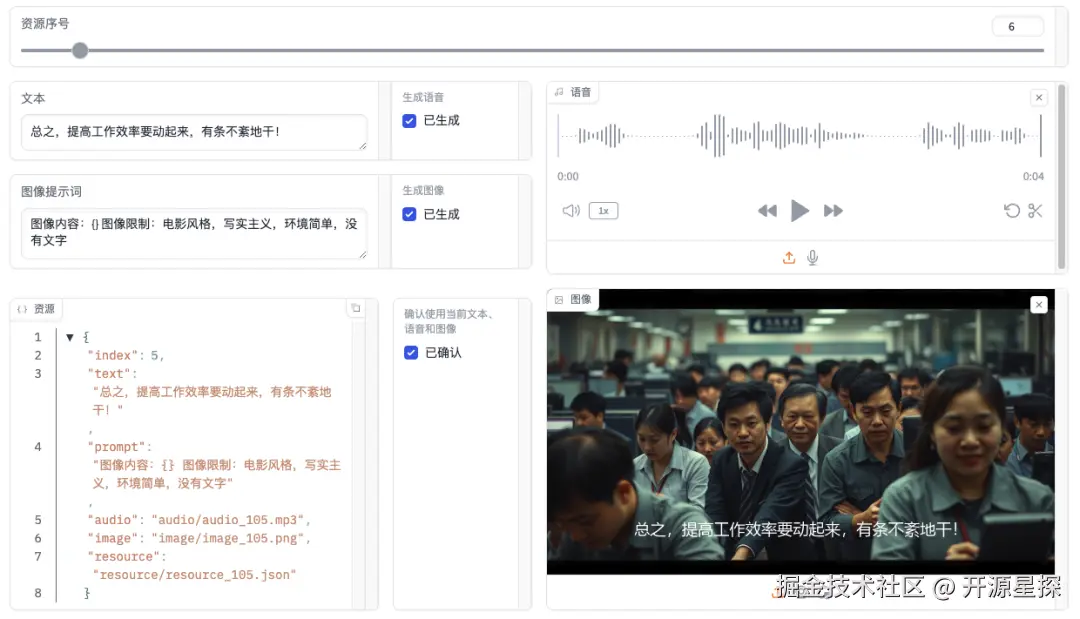The image size is (1080, 619).
Task: Toggle the 已生成 checkbox under 生成图像
Action: [x=409, y=213]
